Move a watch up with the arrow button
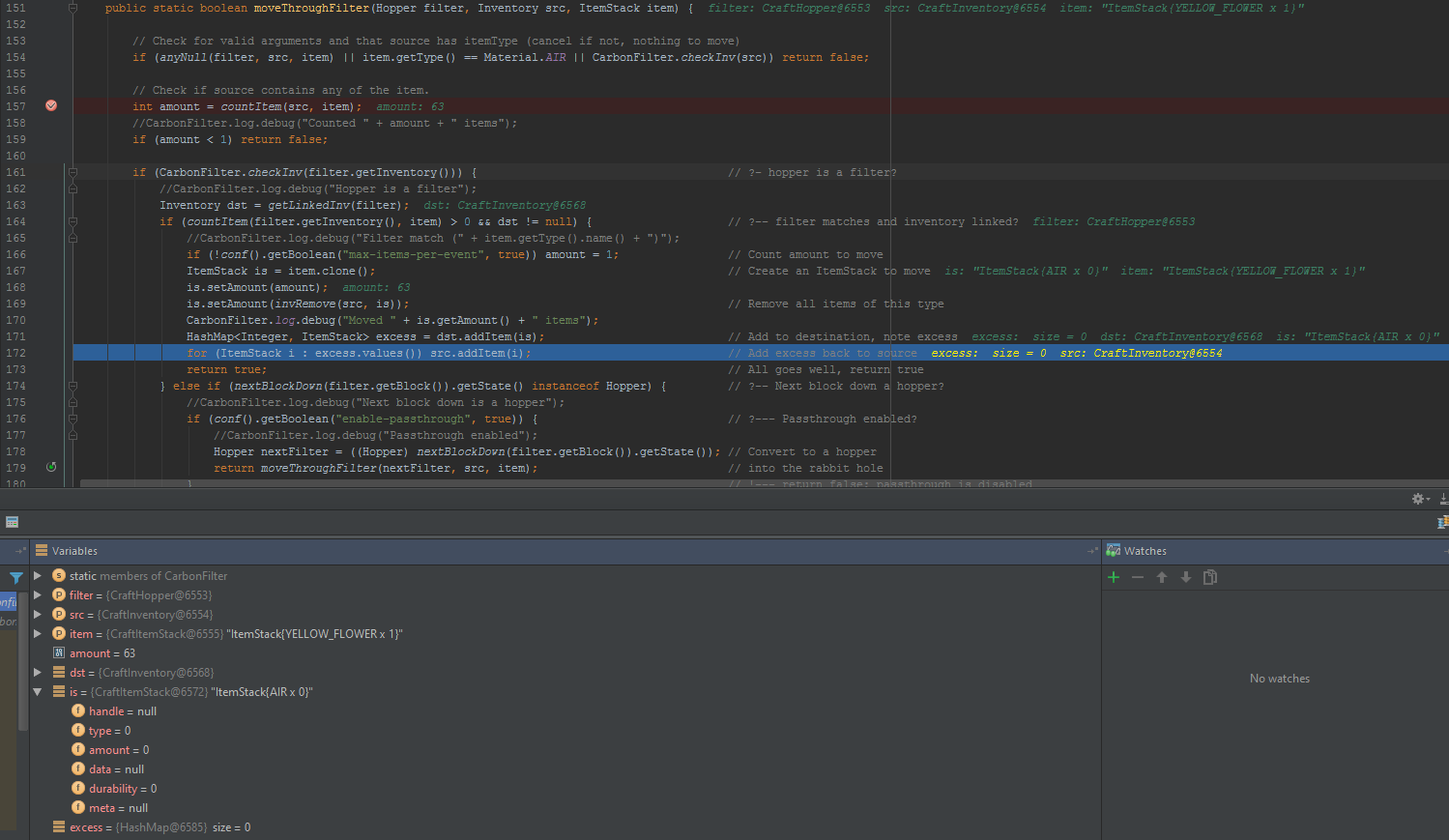The image size is (1449, 840). (1161, 577)
